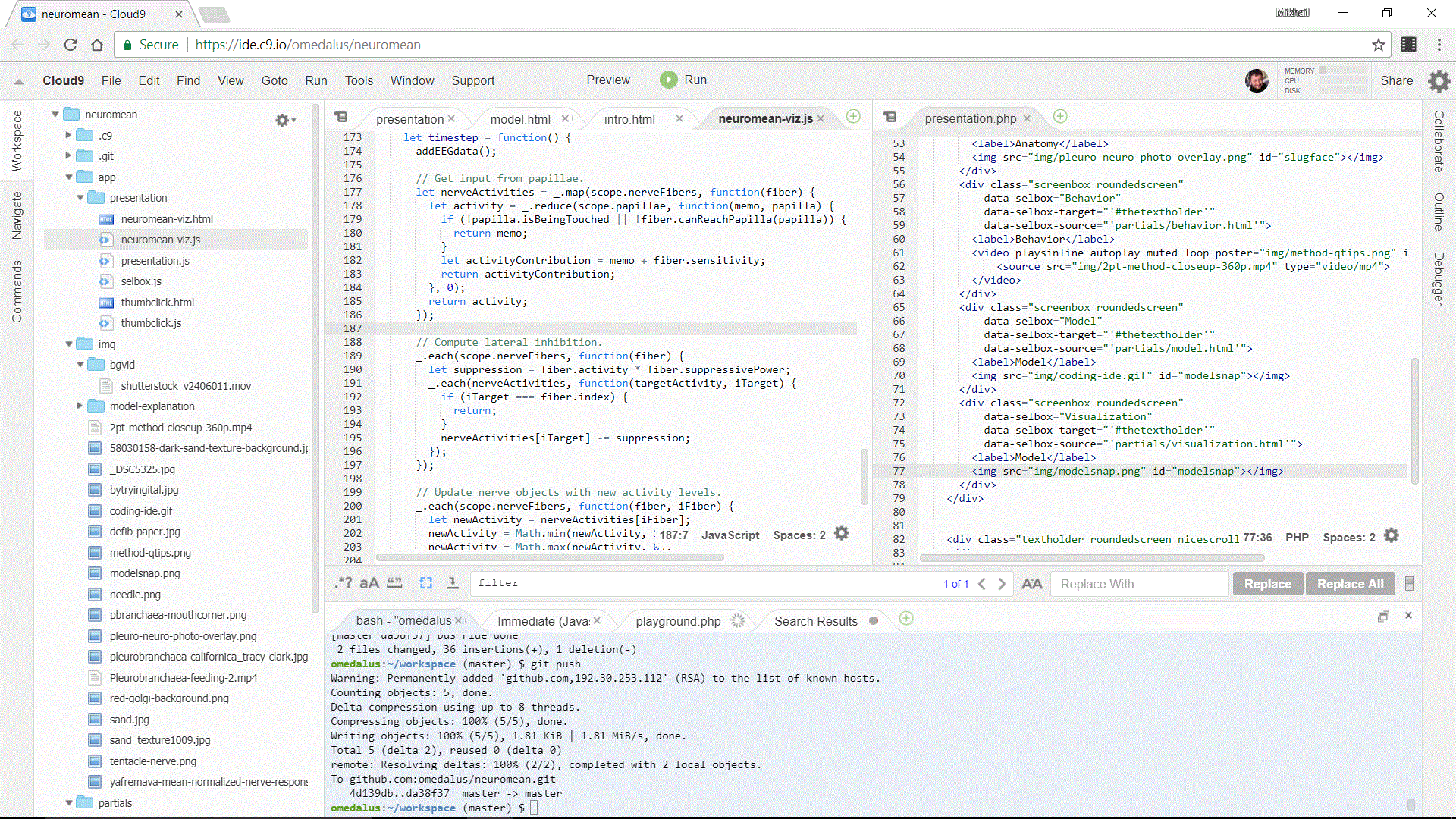Click the green Run button icon

[668, 80]
